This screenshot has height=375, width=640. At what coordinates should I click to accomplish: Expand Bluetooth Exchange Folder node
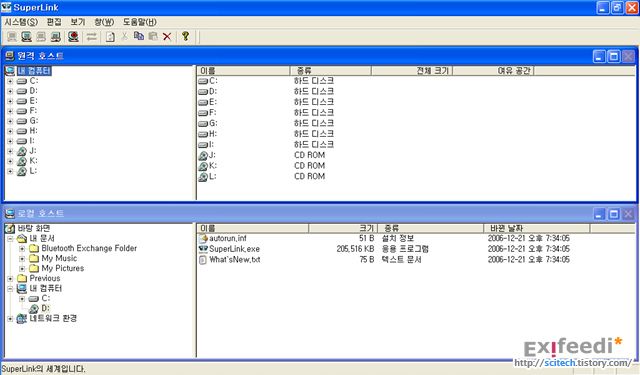[x=22, y=249]
